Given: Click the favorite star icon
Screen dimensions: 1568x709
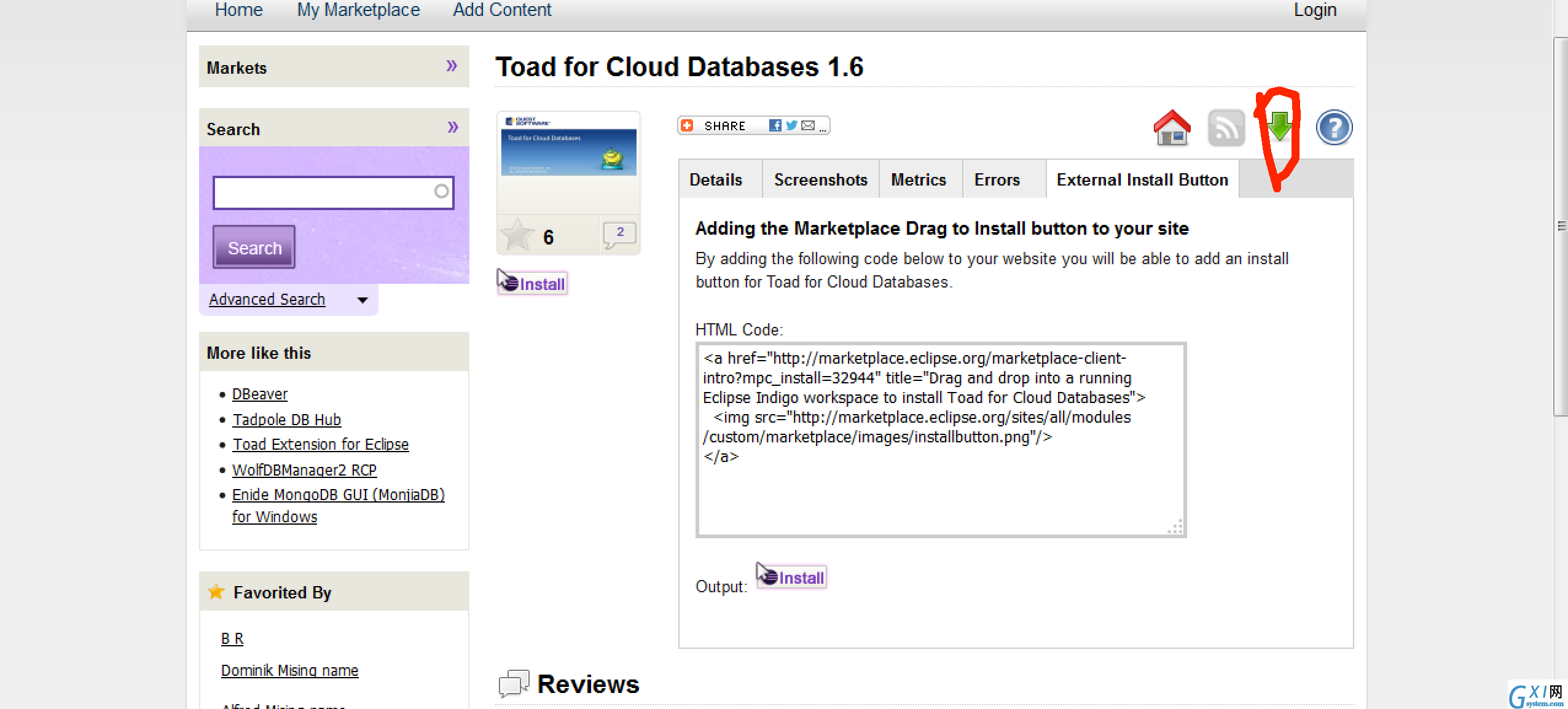Looking at the screenshot, I should click(517, 235).
